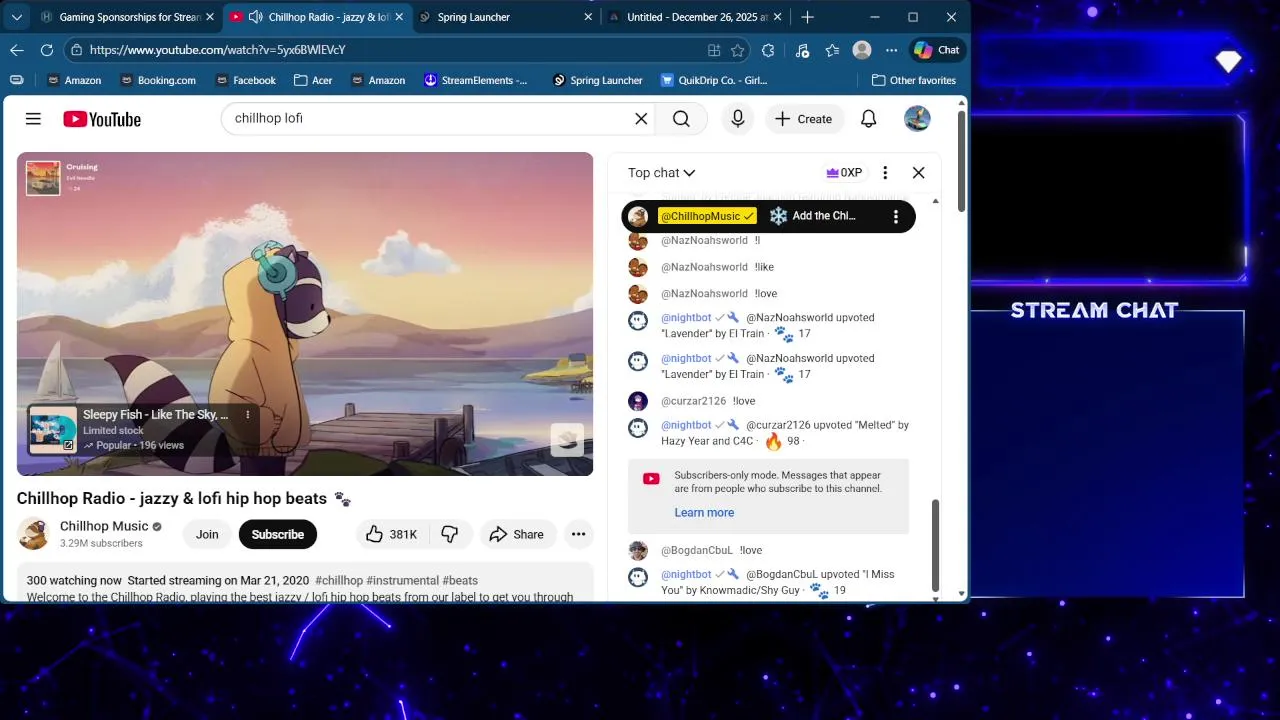
Task: Toggle the favorites bar leftmost icon
Action: pyautogui.click(x=16, y=80)
